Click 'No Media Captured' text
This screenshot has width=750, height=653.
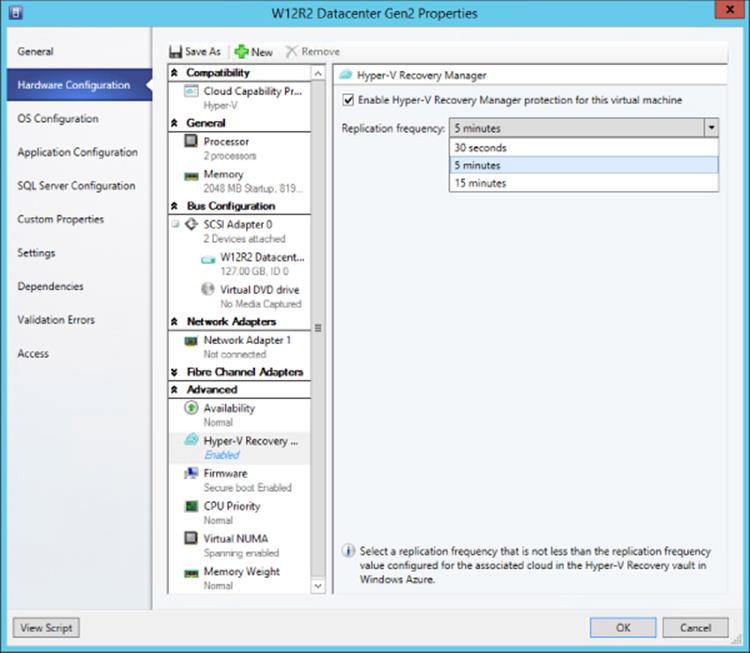pos(261,304)
